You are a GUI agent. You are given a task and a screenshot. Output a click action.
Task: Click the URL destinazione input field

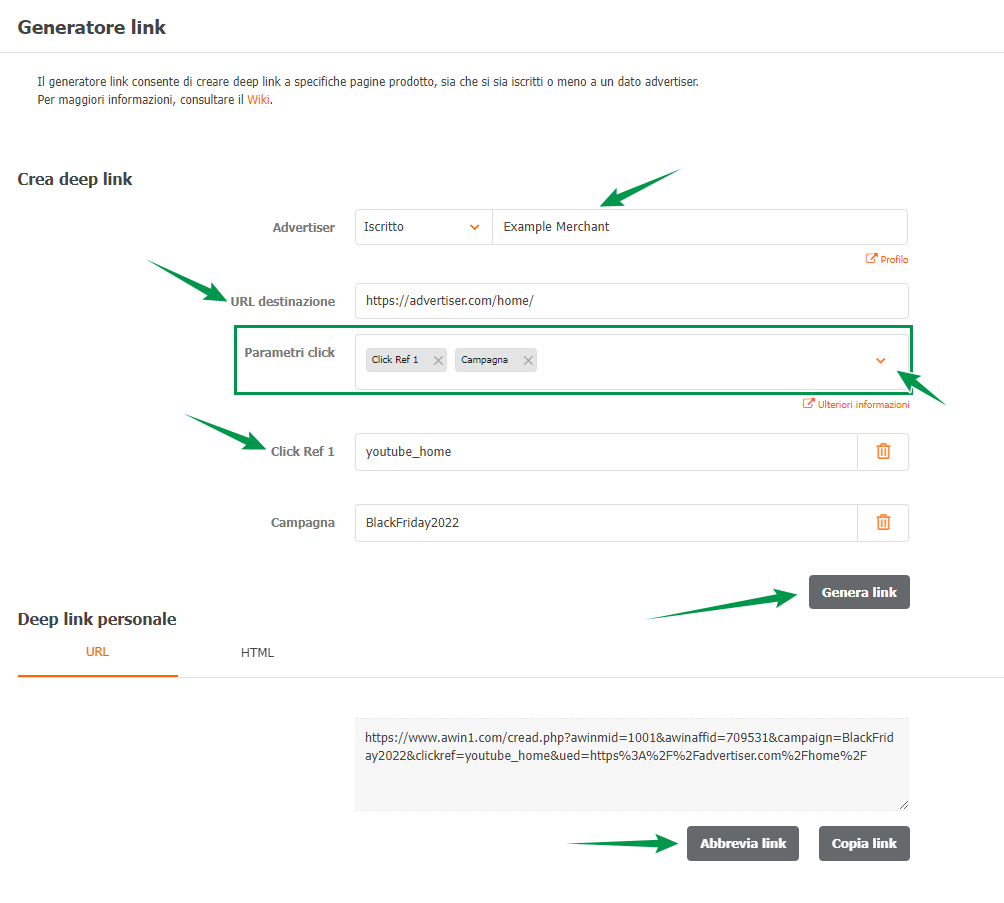[x=631, y=300]
